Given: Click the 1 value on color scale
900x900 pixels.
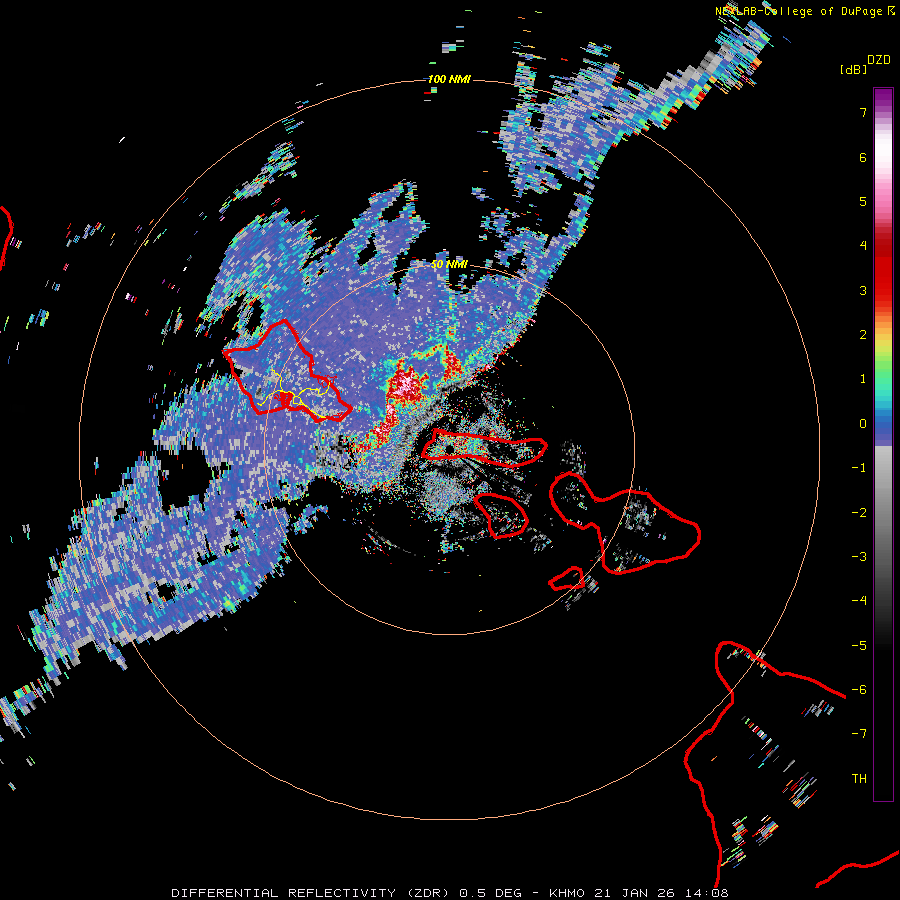Looking at the screenshot, I should point(863,379).
